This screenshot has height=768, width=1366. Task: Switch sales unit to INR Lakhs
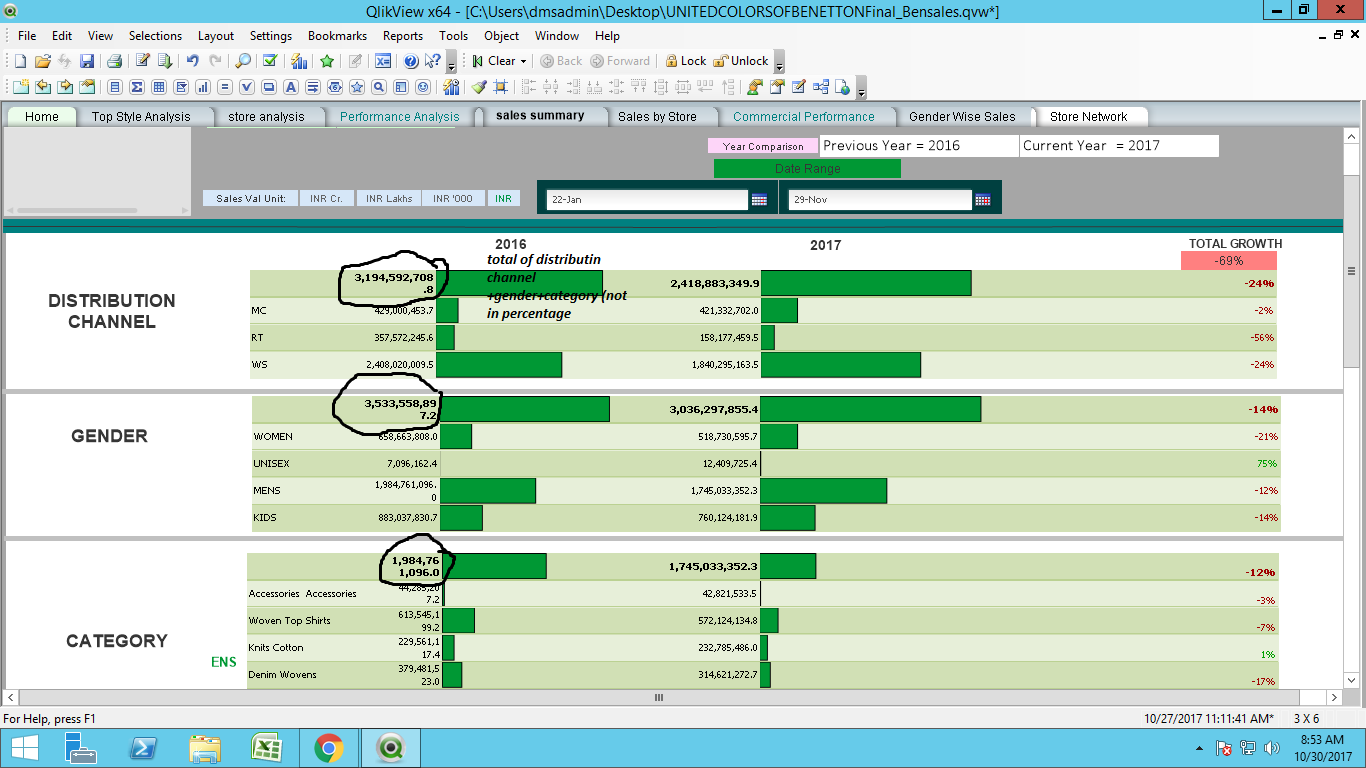click(x=389, y=198)
